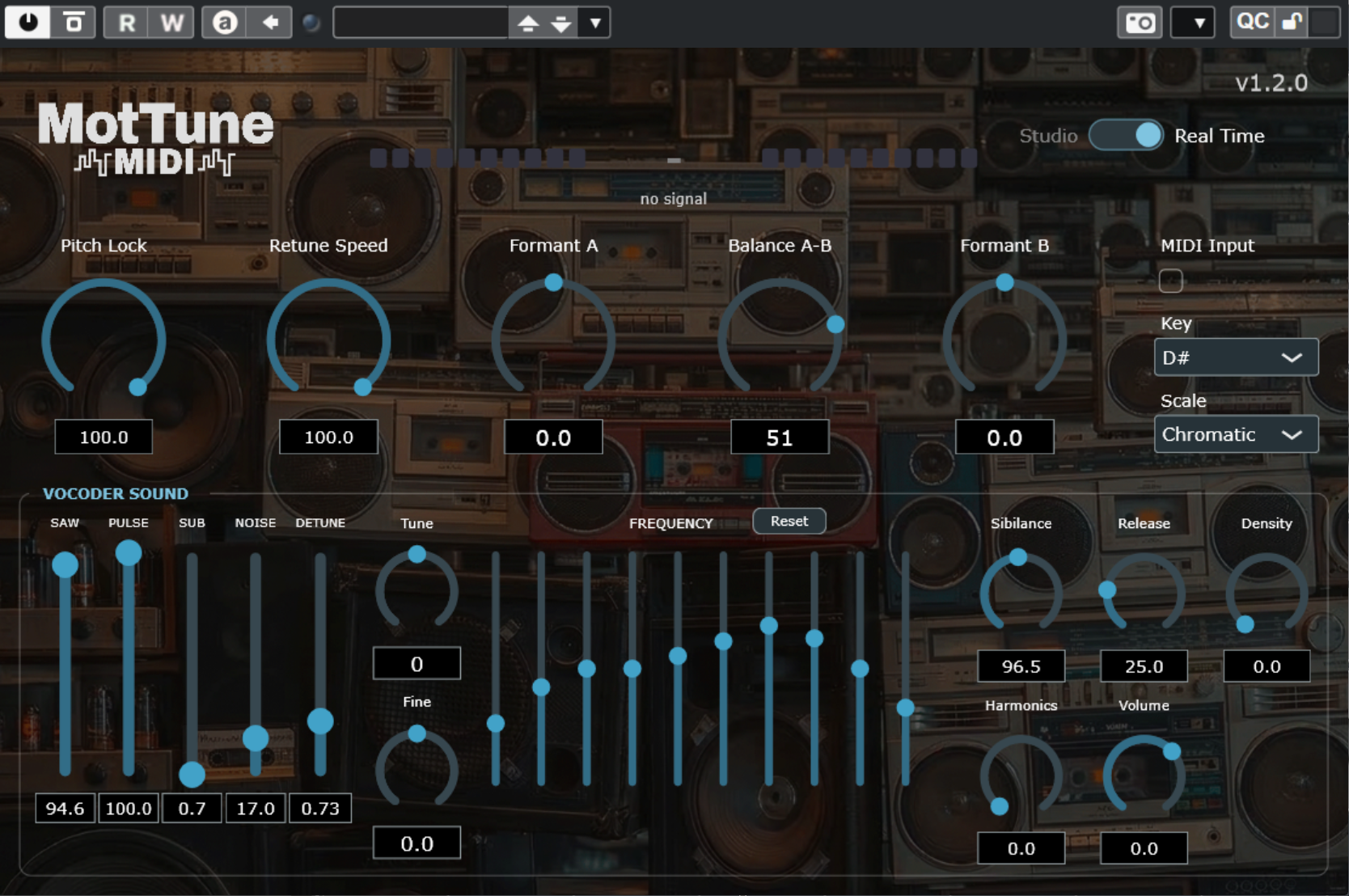
Task: Click the SUB level slider handle
Action: 192,774
